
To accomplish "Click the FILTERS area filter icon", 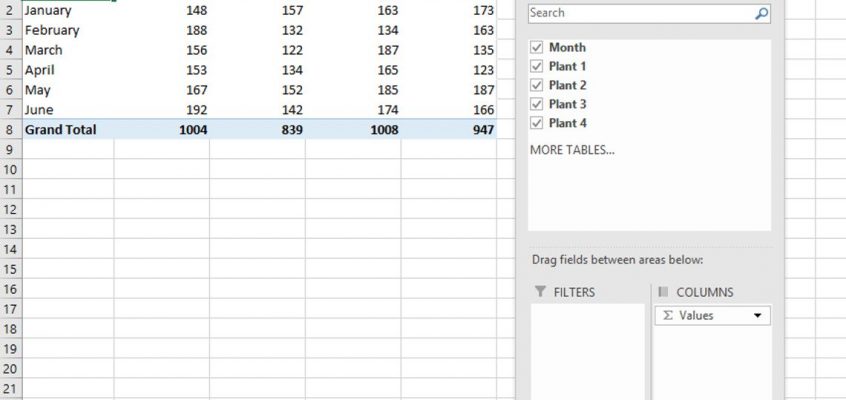I will coord(540,292).
